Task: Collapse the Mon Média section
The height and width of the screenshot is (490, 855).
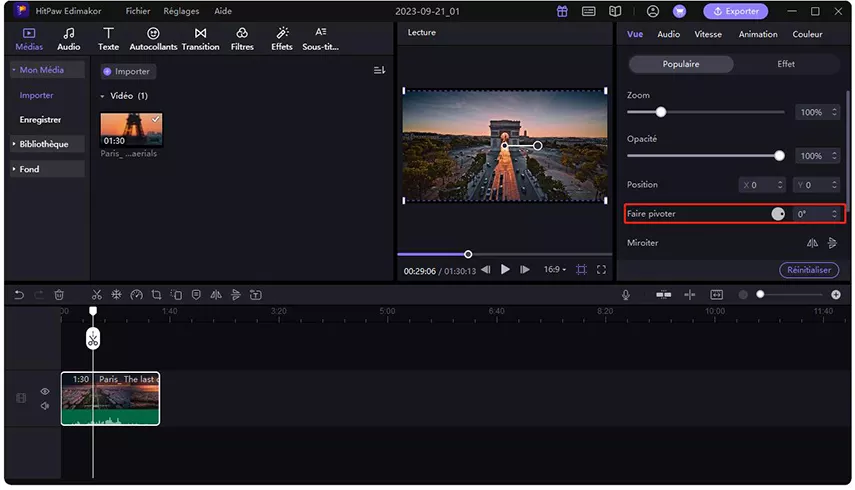Action: tap(14, 70)
